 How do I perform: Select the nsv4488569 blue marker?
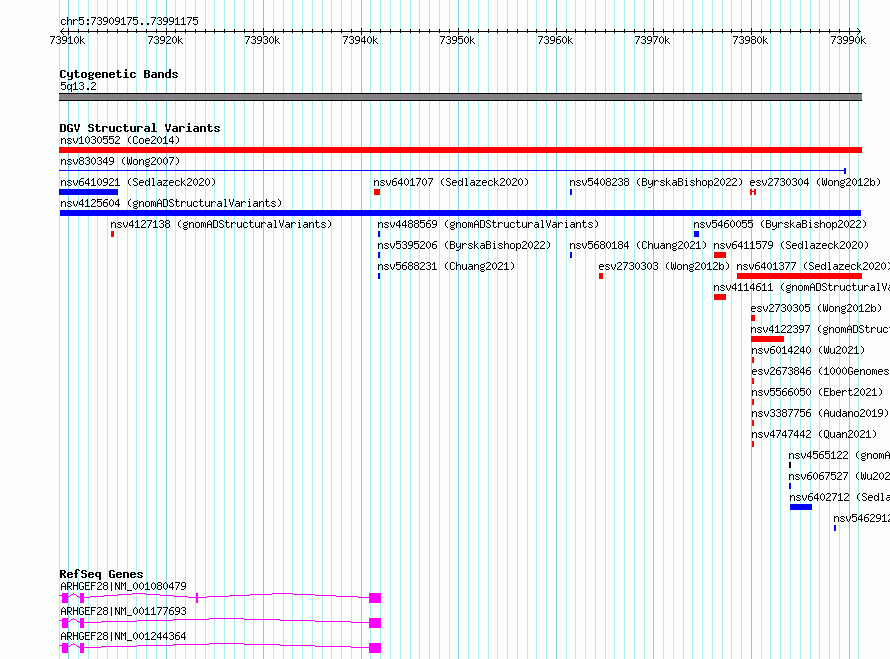pos(379,234)
